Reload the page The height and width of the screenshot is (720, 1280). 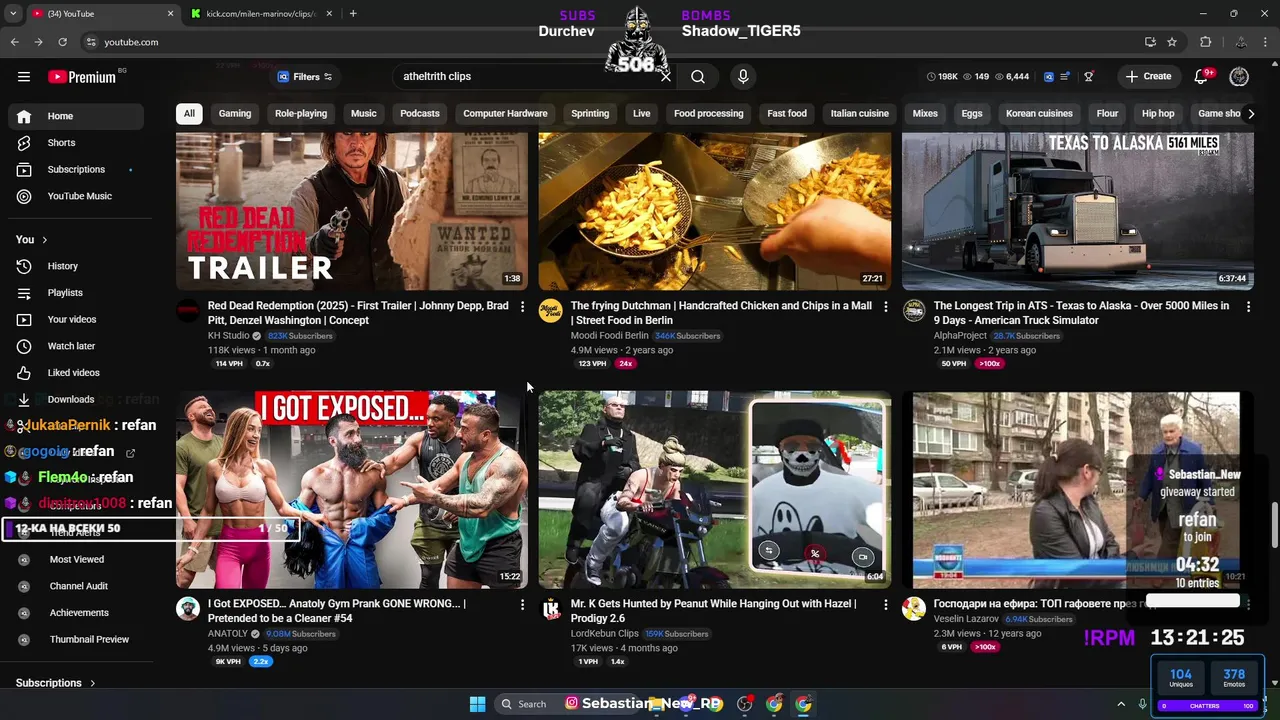62,42
